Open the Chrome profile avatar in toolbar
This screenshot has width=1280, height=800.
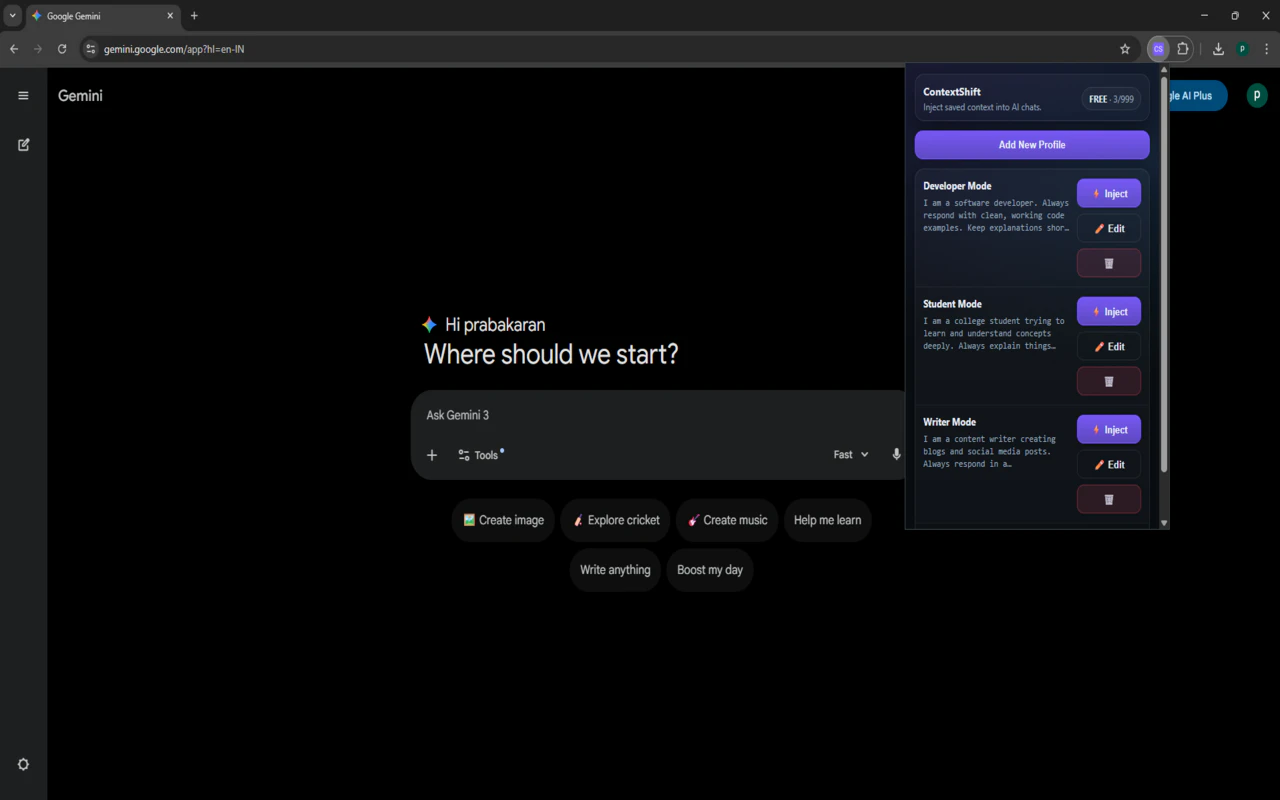tap(1242, 49)
